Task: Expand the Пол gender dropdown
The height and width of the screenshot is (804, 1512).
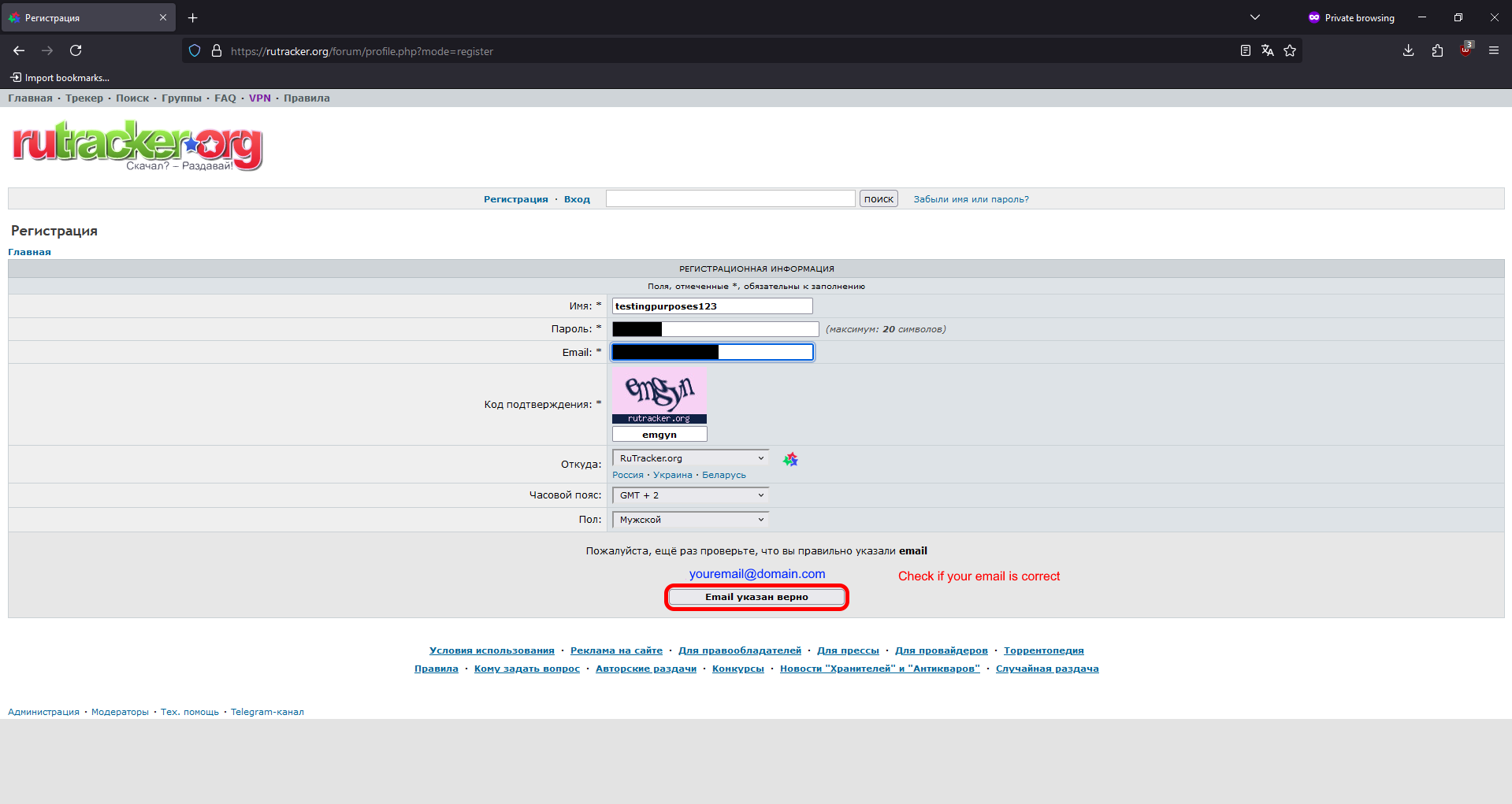Action: (x=690, y=520)
